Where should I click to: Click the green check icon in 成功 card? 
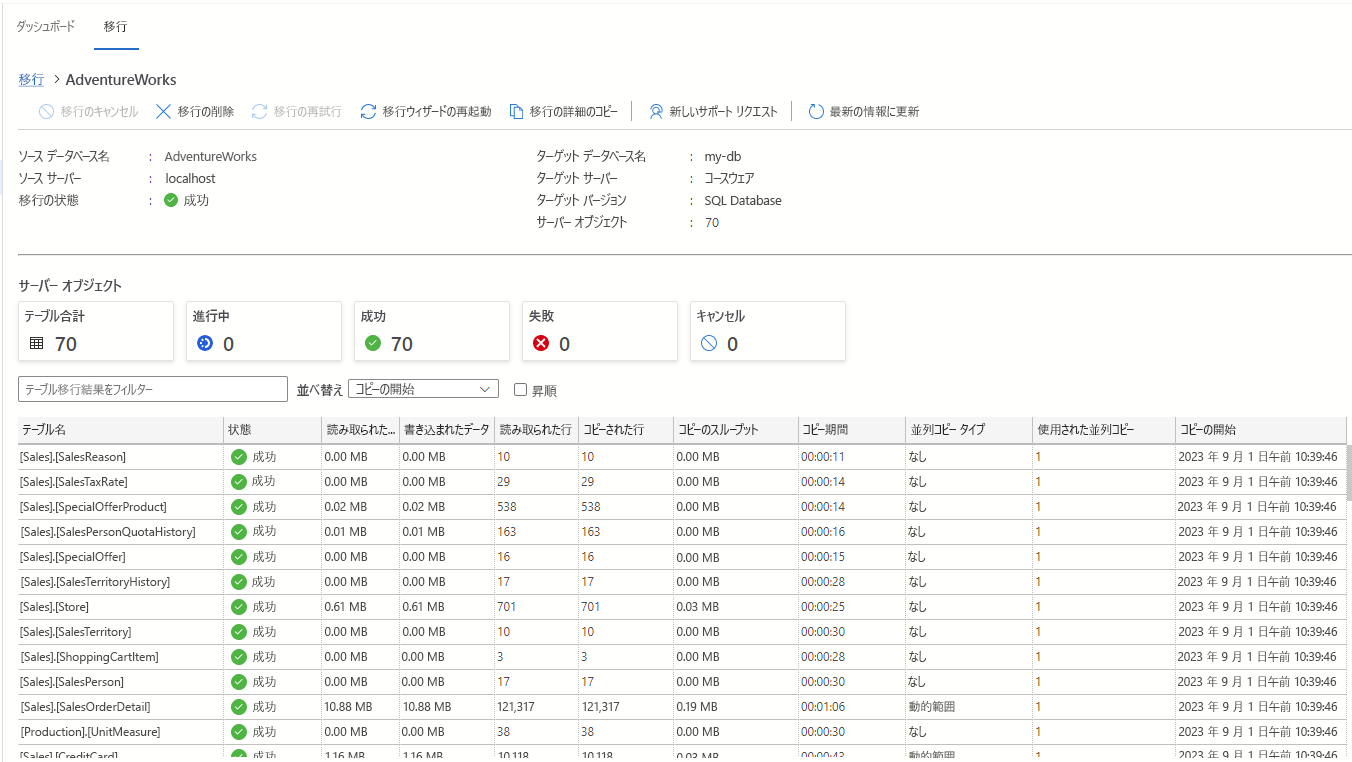coord(373,343)
